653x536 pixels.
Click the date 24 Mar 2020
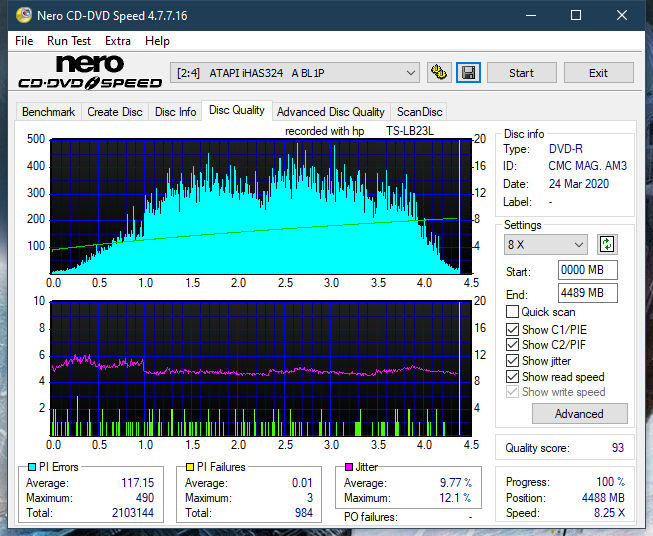click(x=578, y=184)
